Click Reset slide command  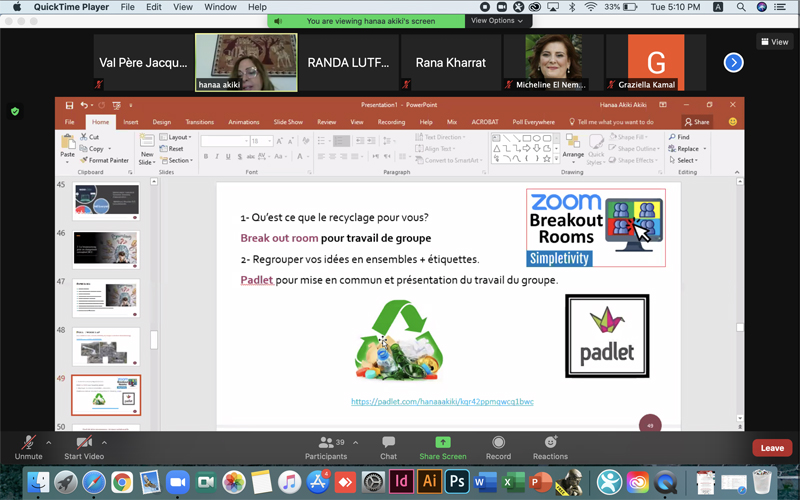click(171, 148)
